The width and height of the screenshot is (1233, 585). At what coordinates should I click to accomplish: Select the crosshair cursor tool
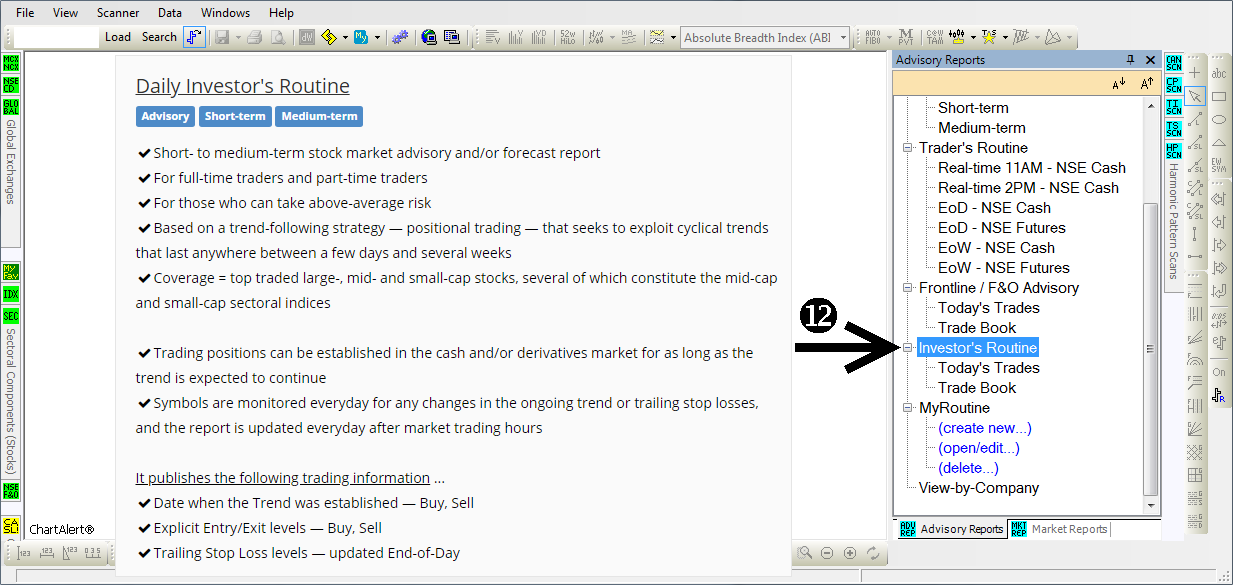click(1195, 73)
